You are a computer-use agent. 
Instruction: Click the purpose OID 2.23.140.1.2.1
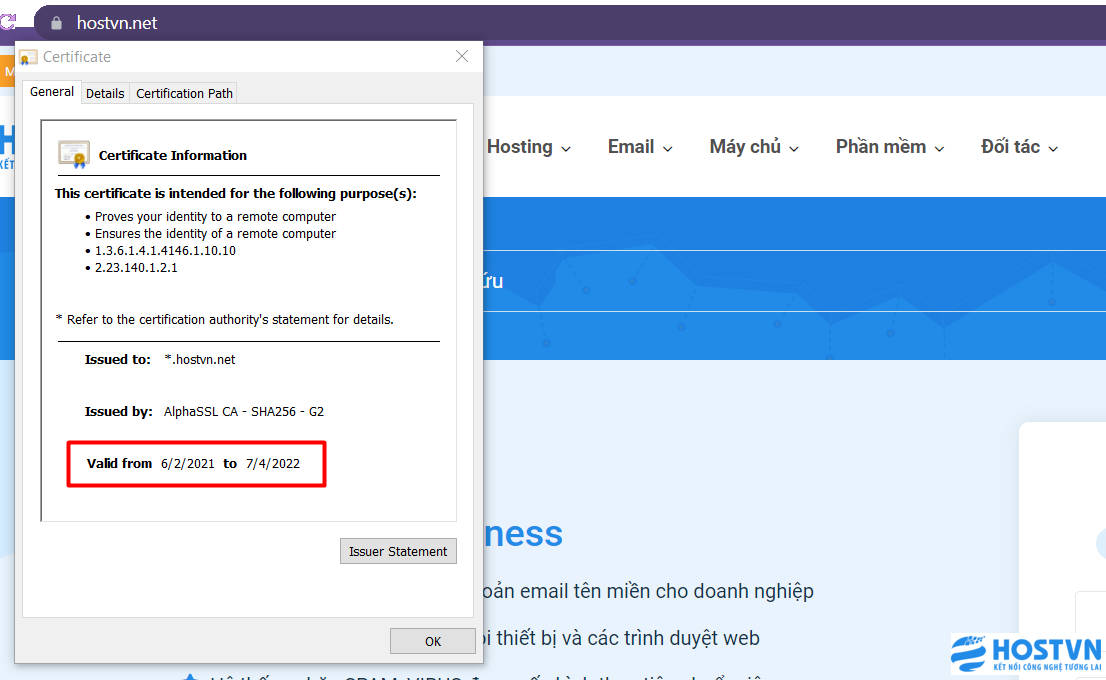coord(136,267)
